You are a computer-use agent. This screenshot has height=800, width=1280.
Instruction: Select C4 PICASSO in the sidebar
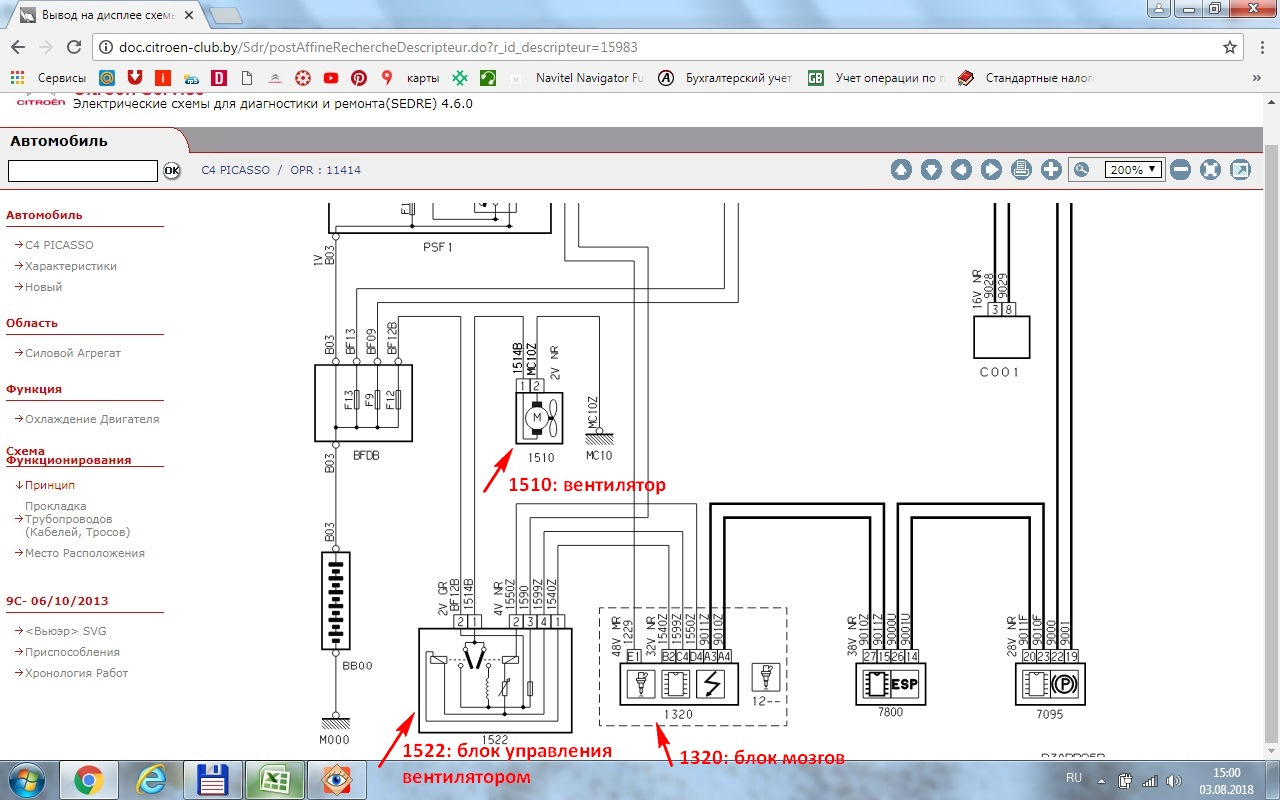tap(59, 245)
